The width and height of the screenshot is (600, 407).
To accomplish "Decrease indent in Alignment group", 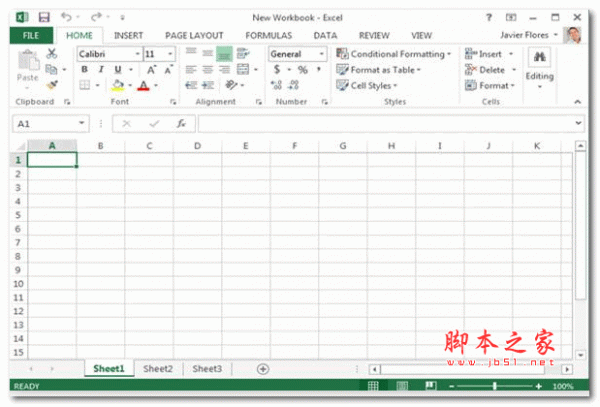I will (x=191, y=85).
